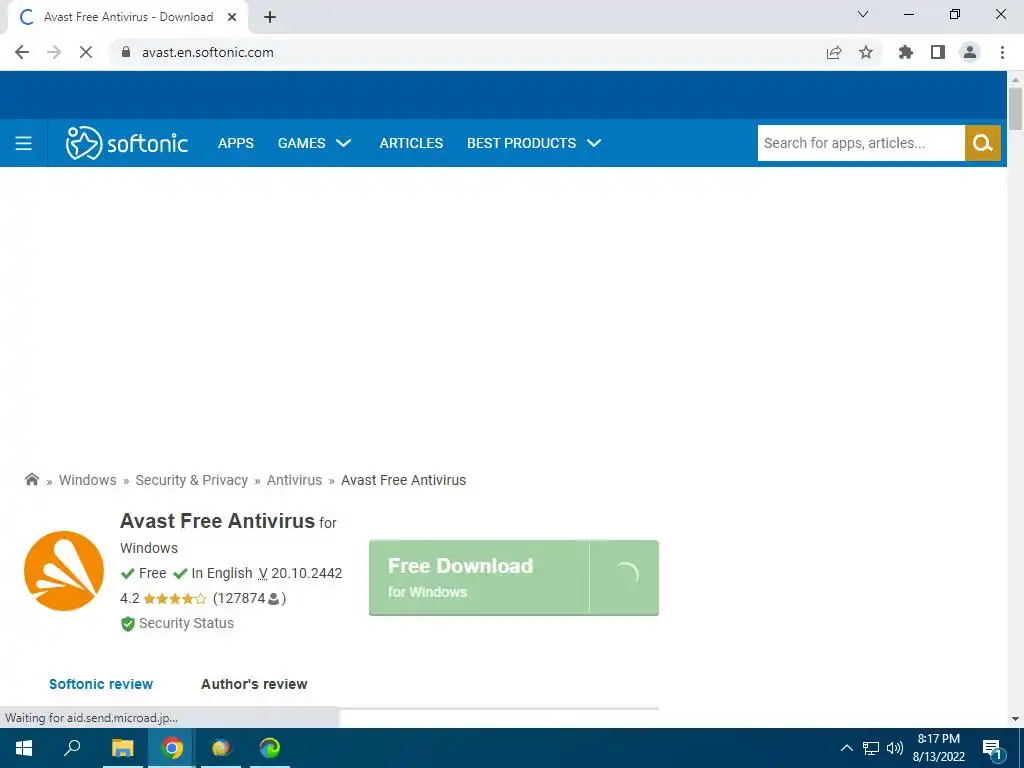Select the Avast Free Antivirus browser tab
This screenshot has width=1024, height=768.
(x=128, y=17)
